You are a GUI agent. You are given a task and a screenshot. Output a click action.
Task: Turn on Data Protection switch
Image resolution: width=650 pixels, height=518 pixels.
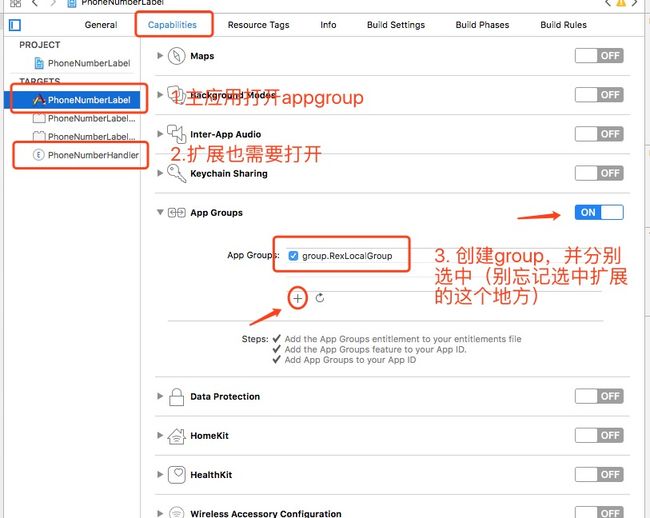point(599,396)
